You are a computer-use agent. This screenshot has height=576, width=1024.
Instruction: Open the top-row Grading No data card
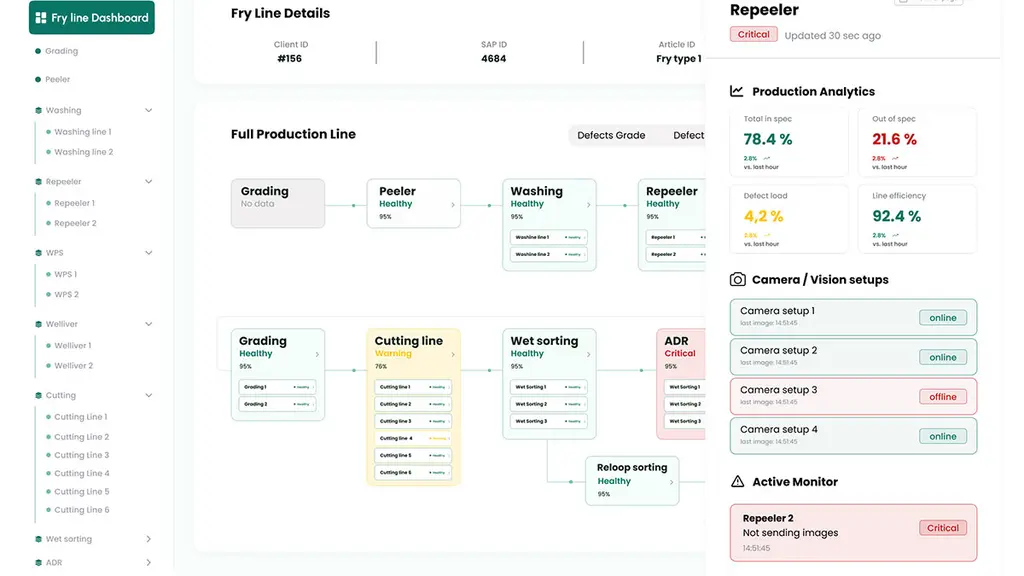[278, 203]
